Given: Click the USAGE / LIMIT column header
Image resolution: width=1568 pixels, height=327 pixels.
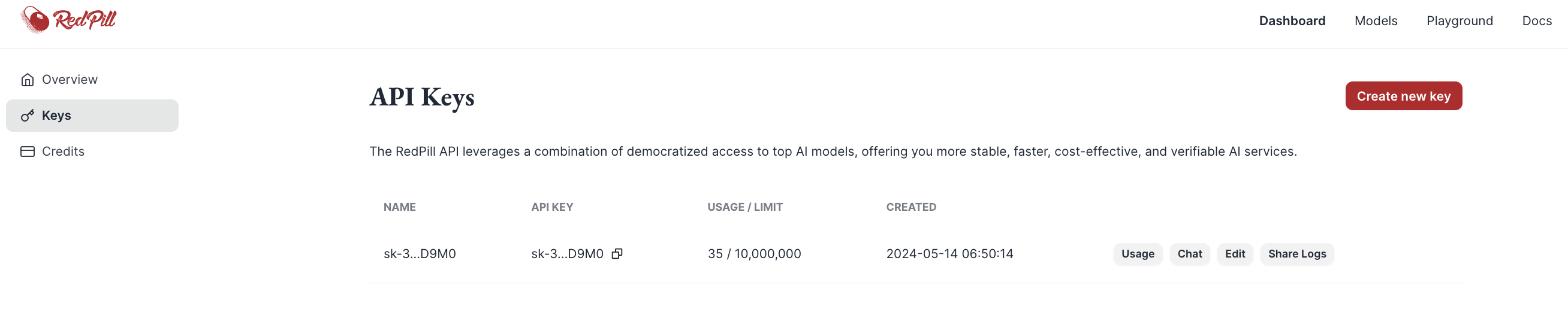Looking at the screenshot, I should pos(744,207).
